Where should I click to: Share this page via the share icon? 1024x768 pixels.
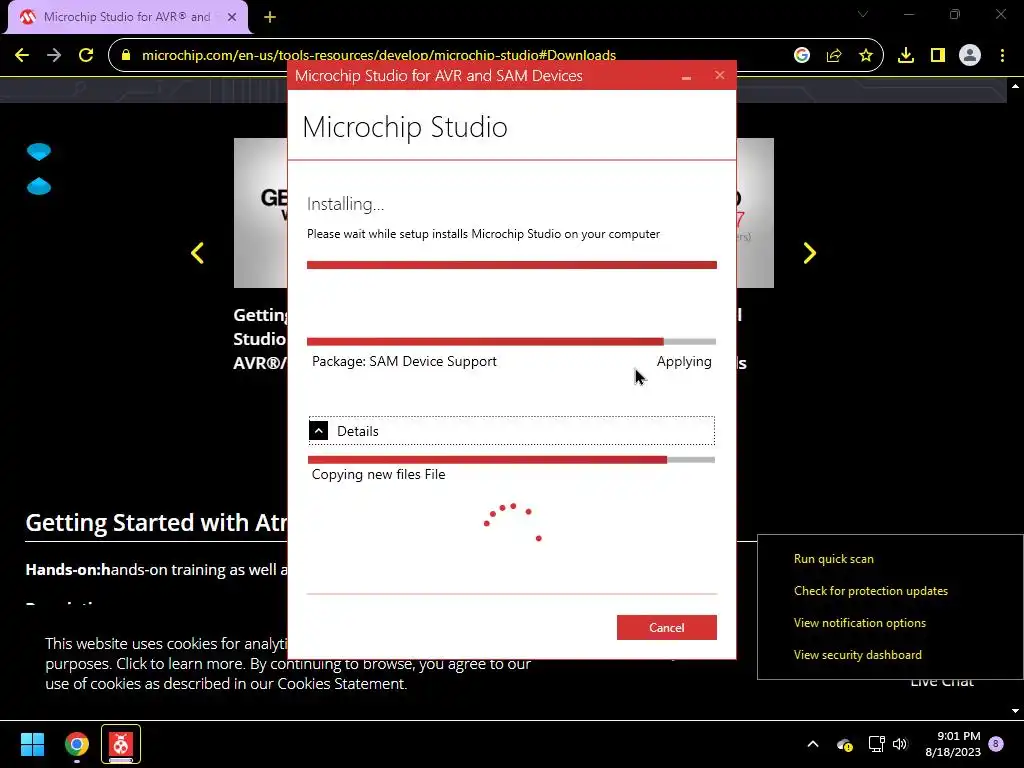click(834, 56)
